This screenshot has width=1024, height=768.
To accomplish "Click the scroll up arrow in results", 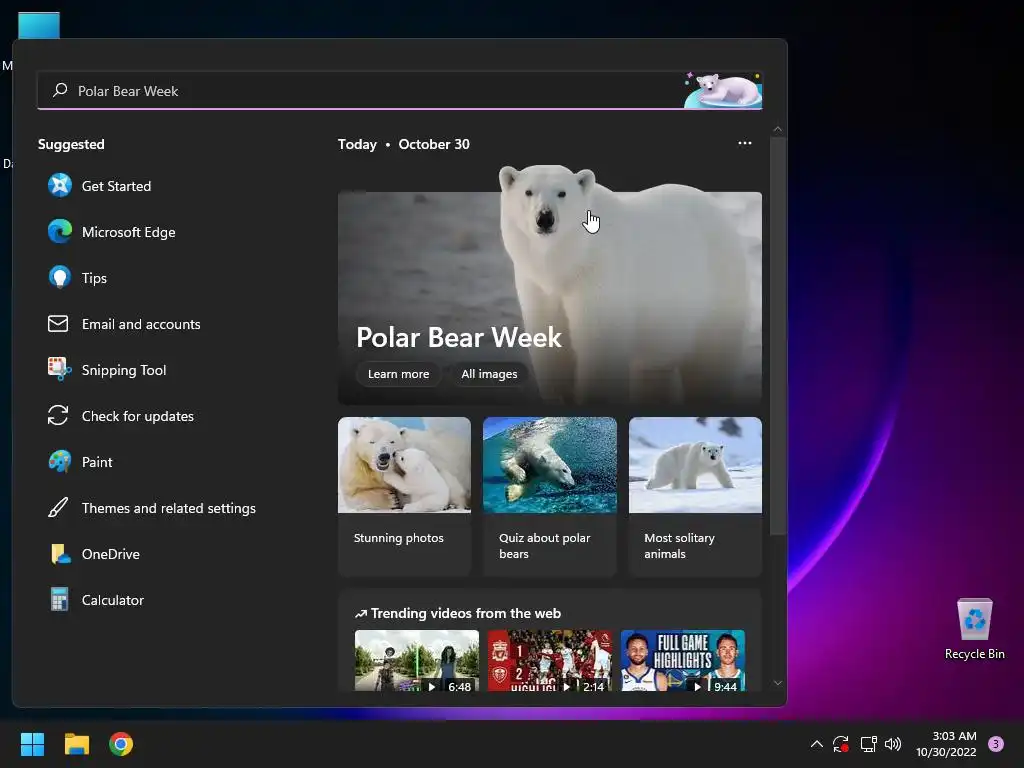I will click(777, 129).
